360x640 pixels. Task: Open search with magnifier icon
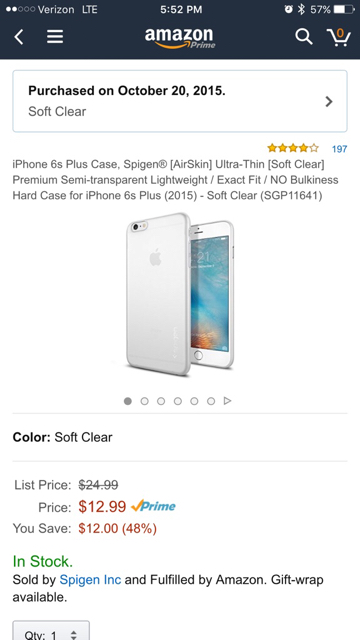tap(304, 37)
